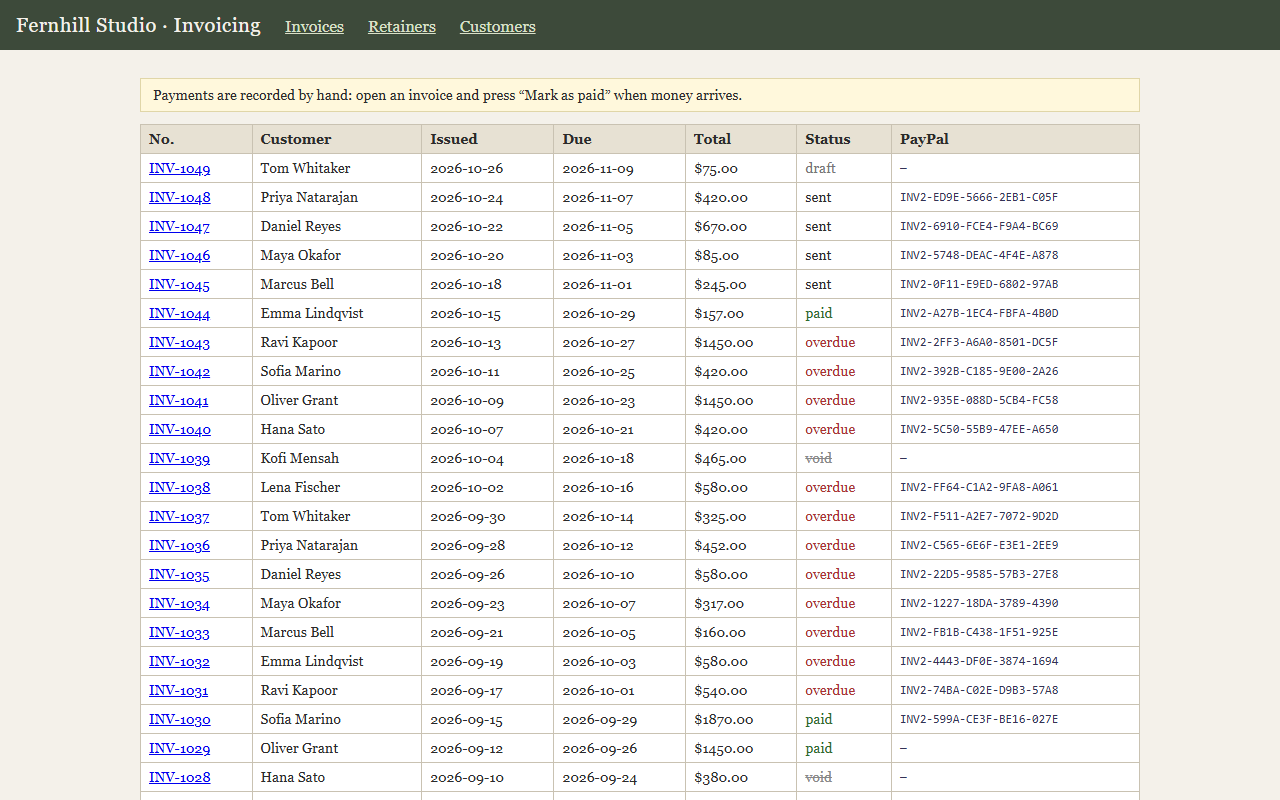The image size is (1280, 800).
Task: Open invoice INV-1048
Action: 180,198
